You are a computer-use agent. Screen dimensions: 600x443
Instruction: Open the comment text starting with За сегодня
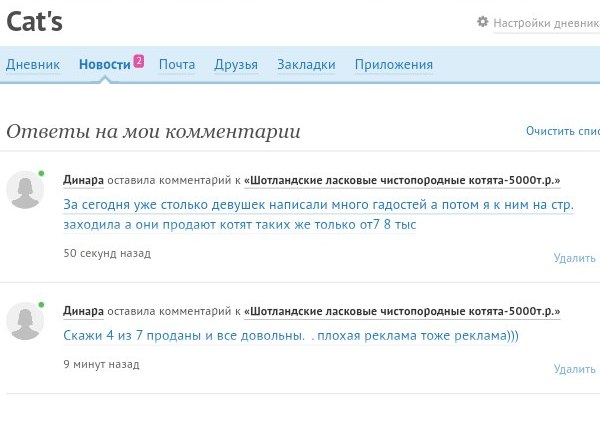click(x=318, y=214)
